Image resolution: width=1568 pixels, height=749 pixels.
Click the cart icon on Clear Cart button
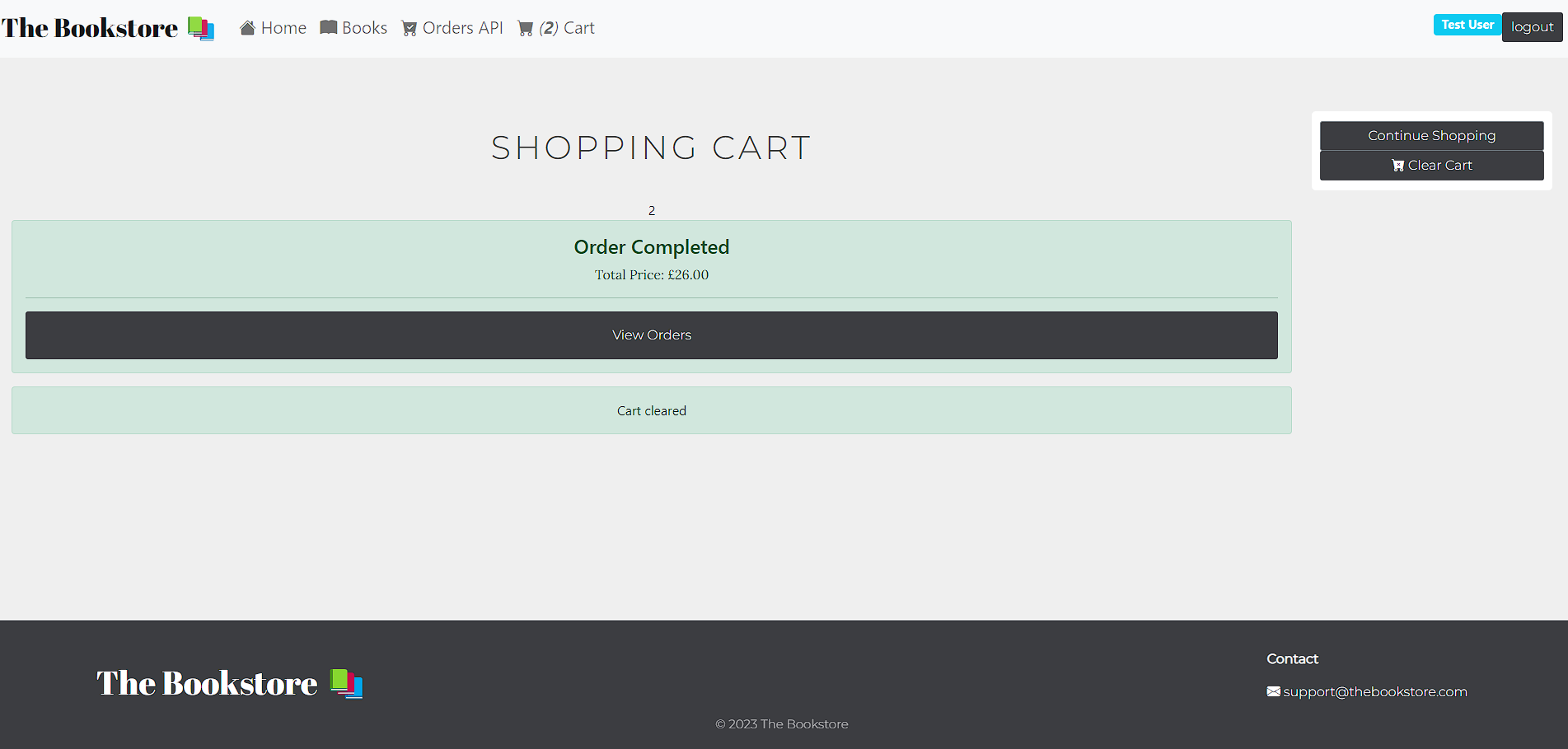click(1398, 166)
